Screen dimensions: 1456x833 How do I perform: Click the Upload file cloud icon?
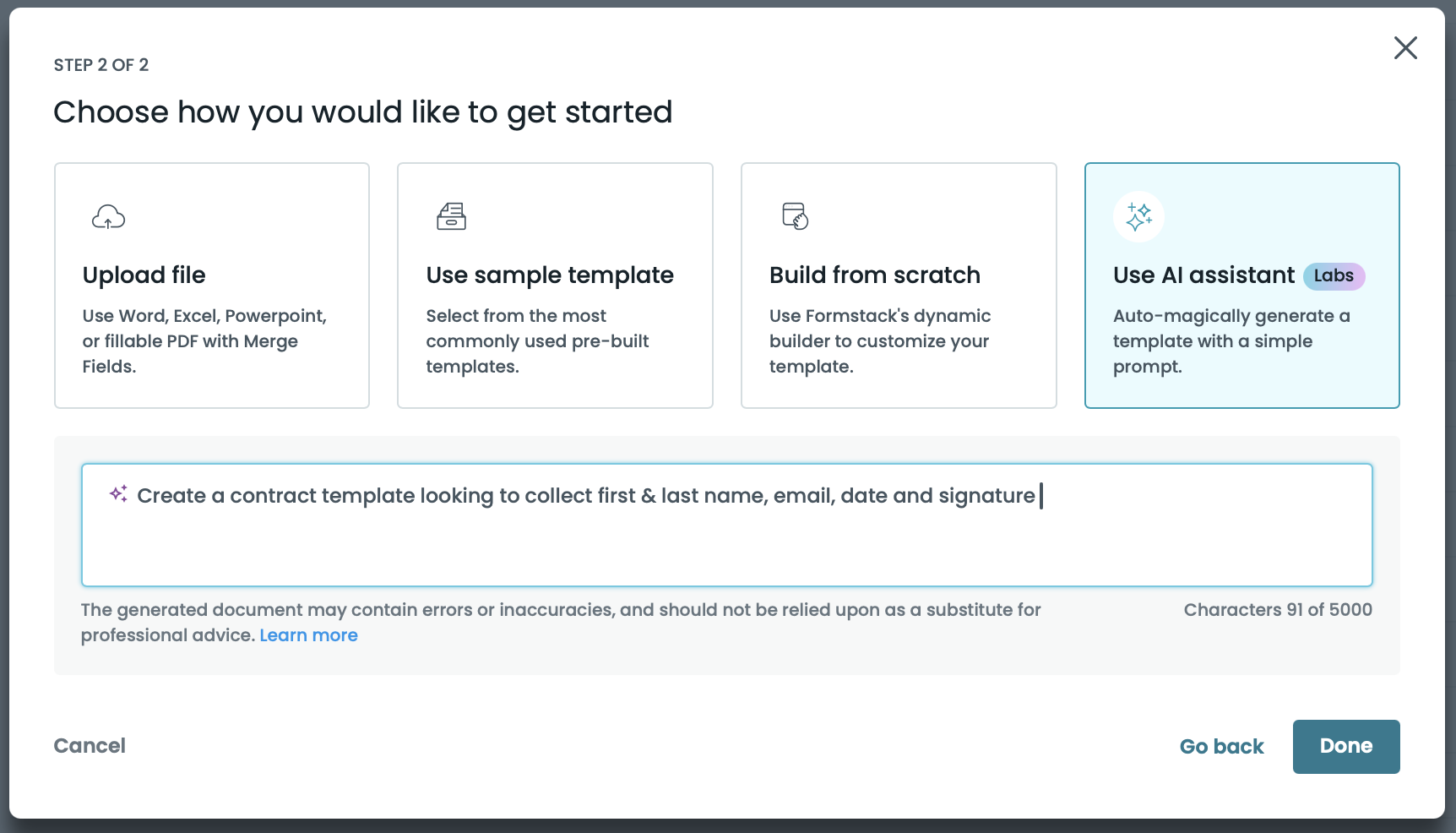108,216
